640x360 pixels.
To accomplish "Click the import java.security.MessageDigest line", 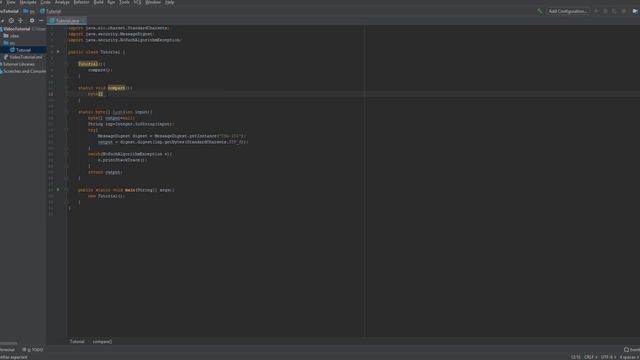I will pos(111,34).
